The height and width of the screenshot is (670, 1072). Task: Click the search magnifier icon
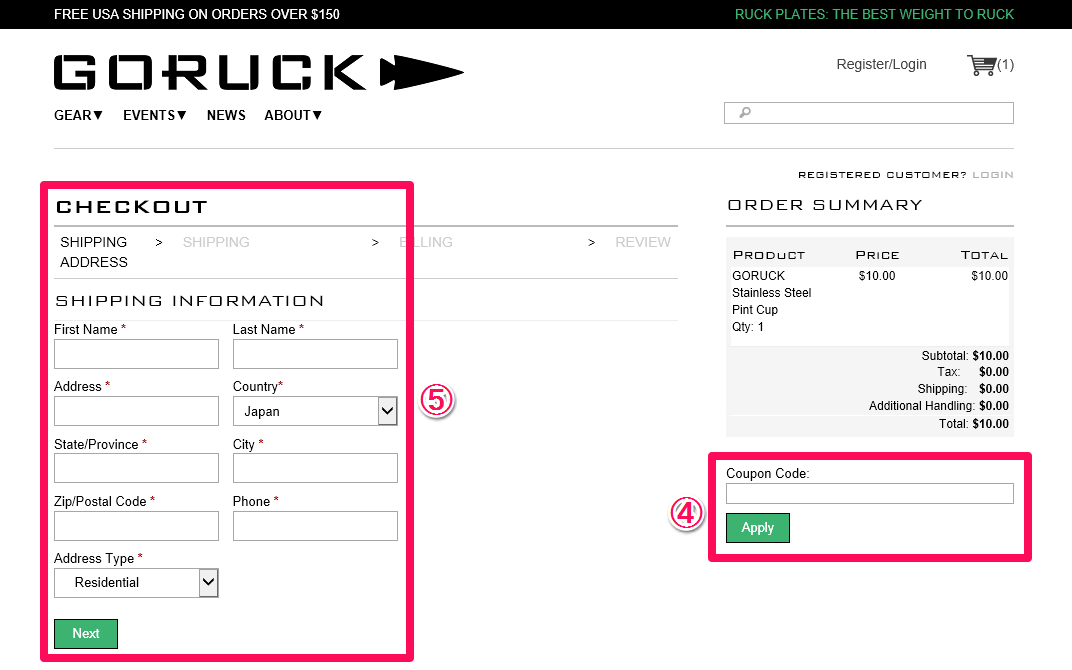point(745,112)
